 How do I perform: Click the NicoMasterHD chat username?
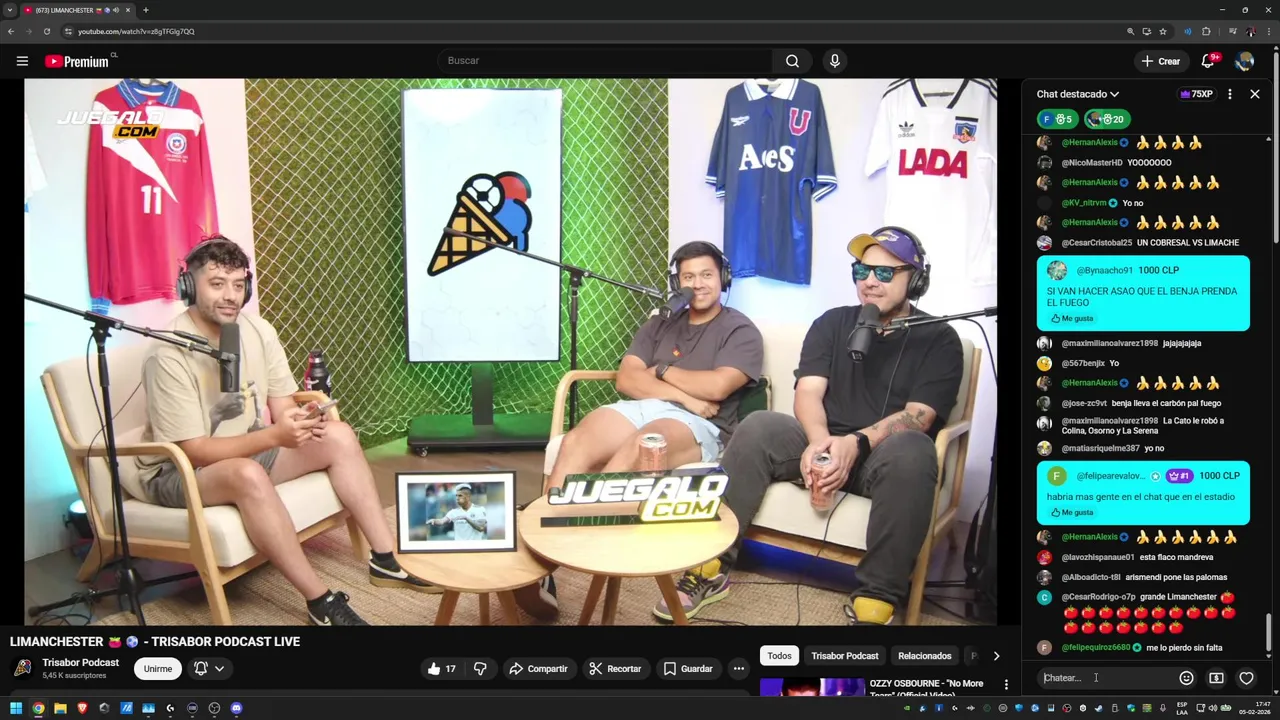tap(1092, 163)
